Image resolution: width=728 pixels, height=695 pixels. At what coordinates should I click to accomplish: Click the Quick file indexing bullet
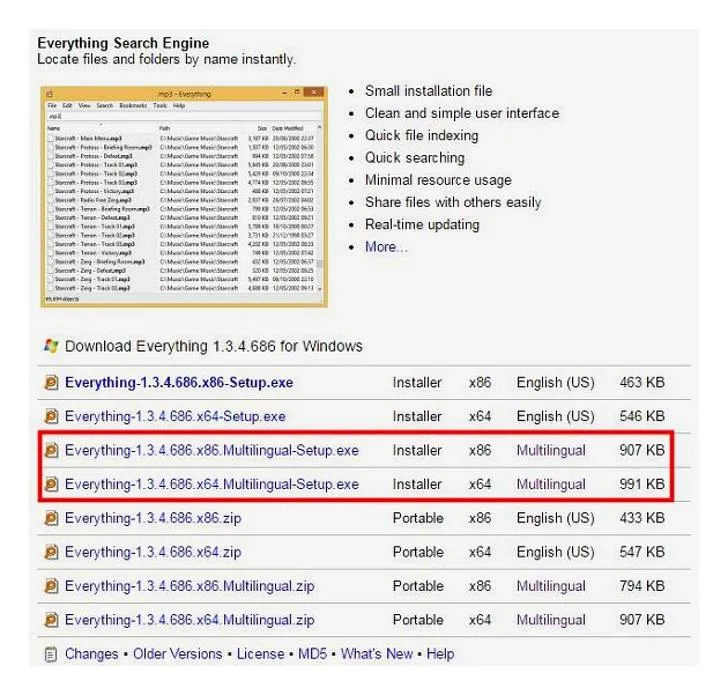(422, 136)
